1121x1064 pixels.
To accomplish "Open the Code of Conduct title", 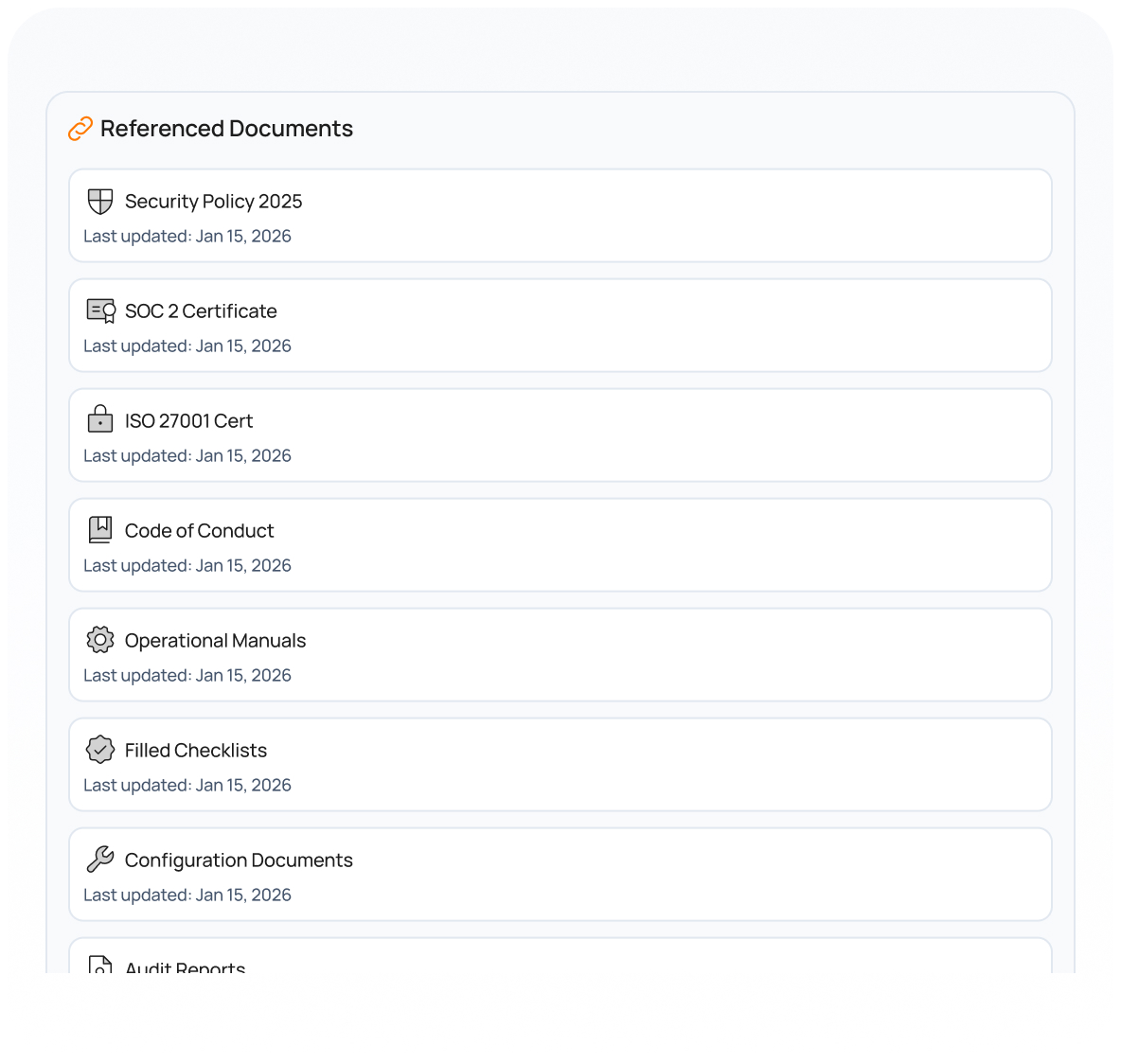I will pos(199,531).
